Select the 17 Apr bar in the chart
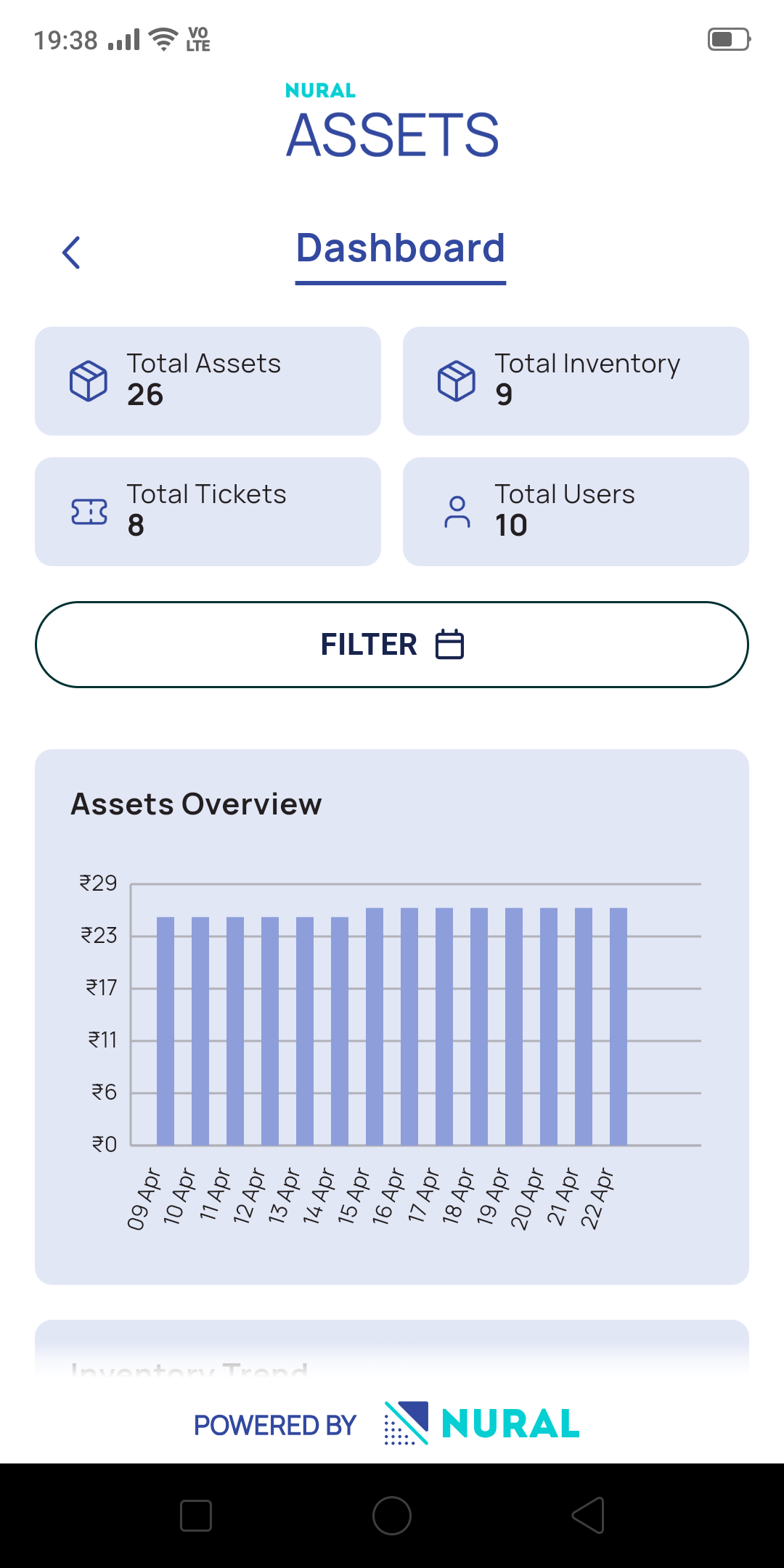Image resolution: width=784 pixels, height=1568 pixels. click(444, 1026)
